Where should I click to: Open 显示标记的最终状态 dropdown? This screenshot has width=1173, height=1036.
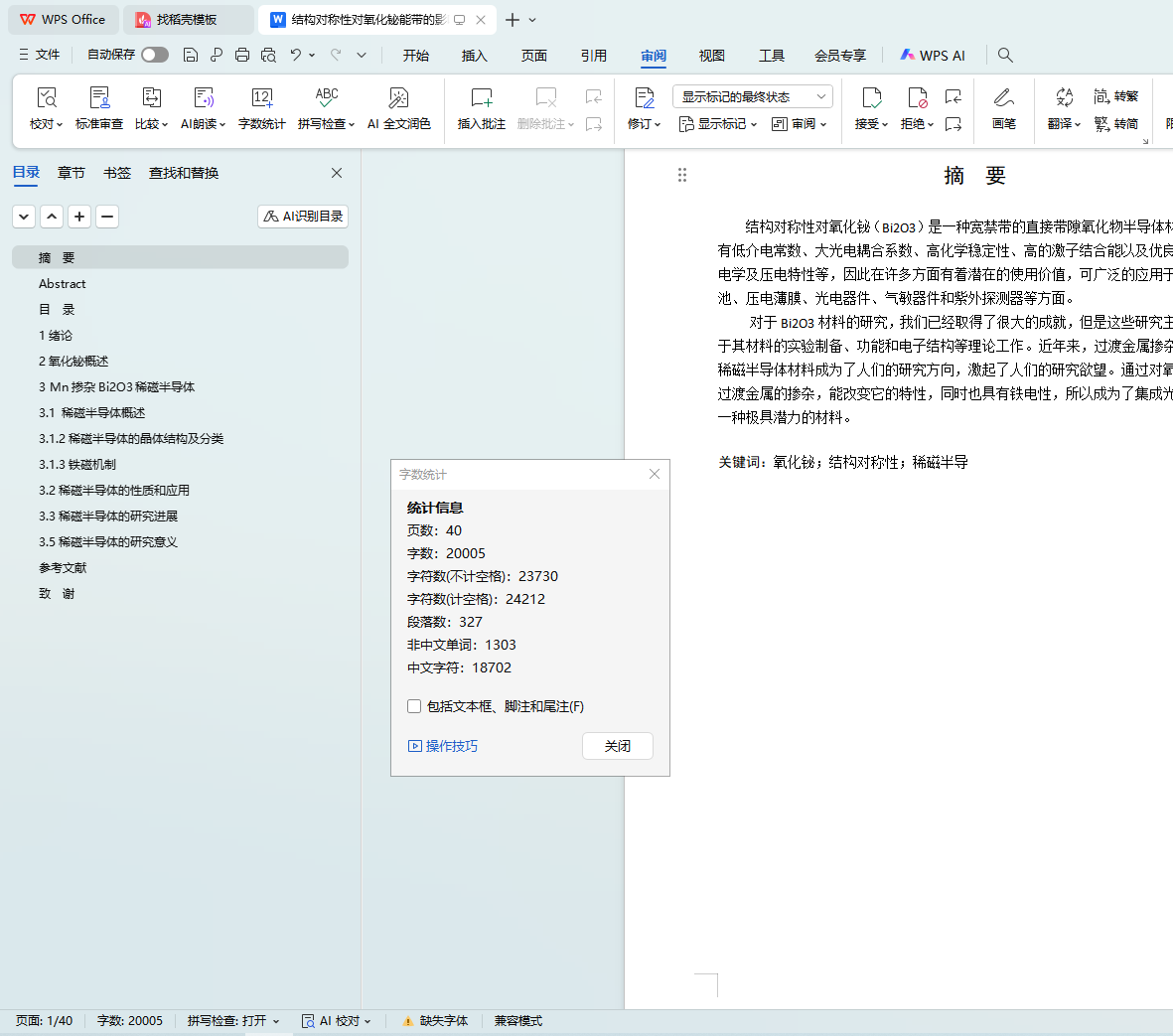click(x=752, y=96)
